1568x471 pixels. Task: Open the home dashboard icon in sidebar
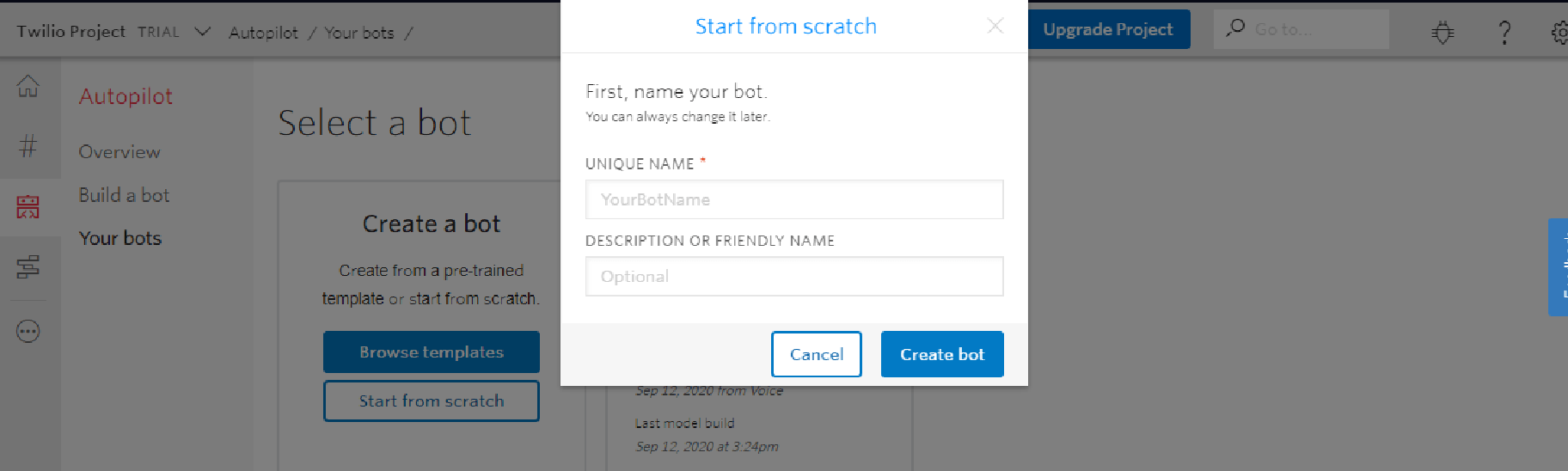click(28, 86)
